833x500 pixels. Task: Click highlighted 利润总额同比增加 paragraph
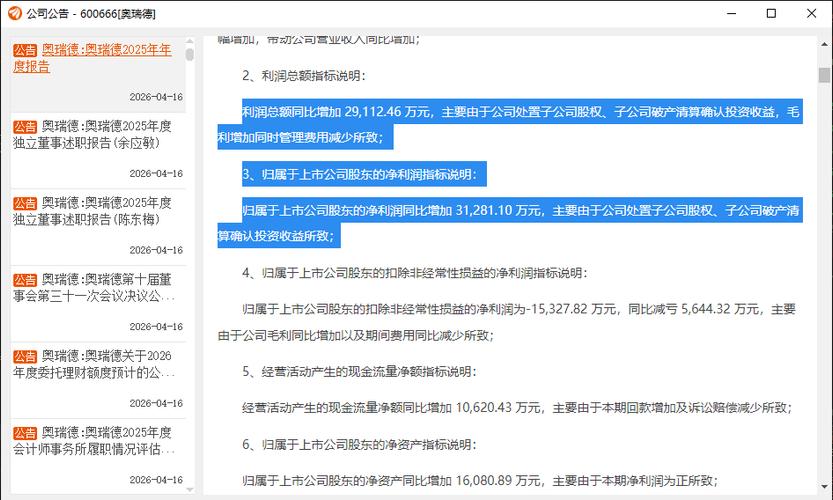(509, 124)
